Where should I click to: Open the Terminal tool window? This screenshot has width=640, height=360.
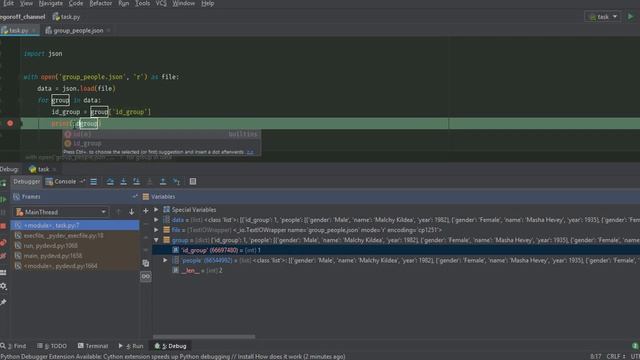[x=93, y=346]
